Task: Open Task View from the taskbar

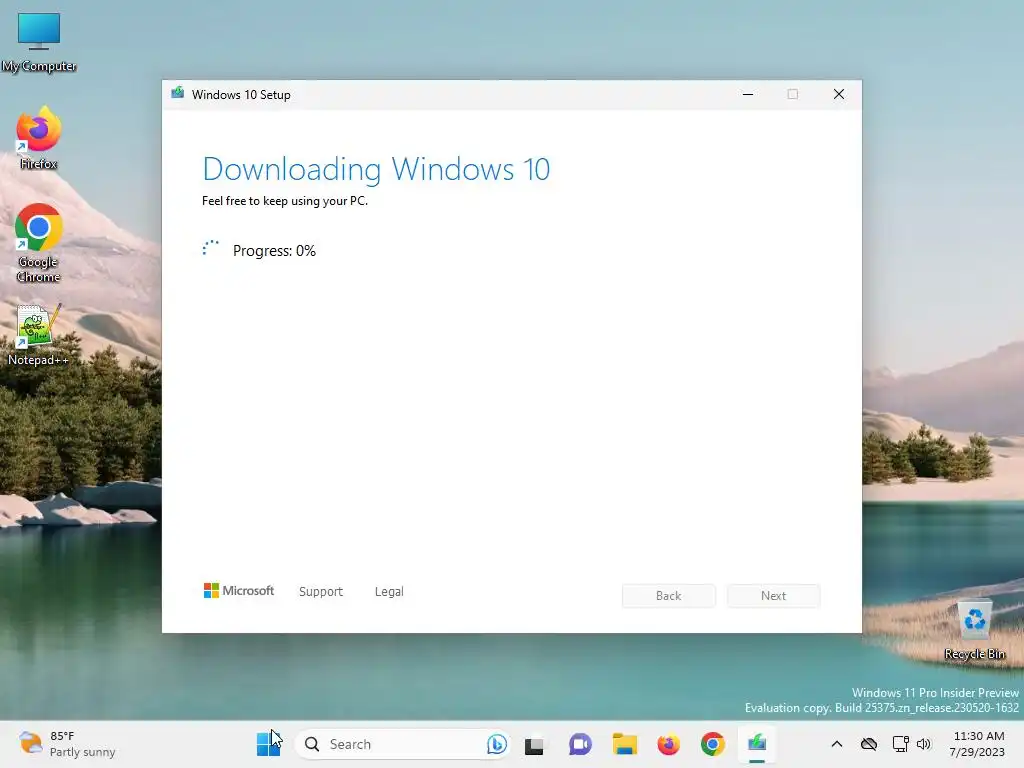Action: tap(534, 744)
